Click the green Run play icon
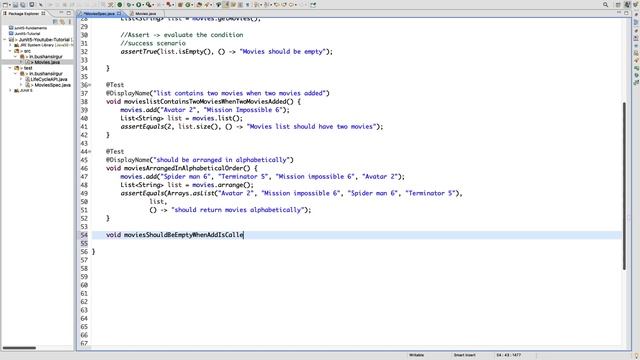The width and height of the screenshot is (640, 360). click(x=139, y=5)
